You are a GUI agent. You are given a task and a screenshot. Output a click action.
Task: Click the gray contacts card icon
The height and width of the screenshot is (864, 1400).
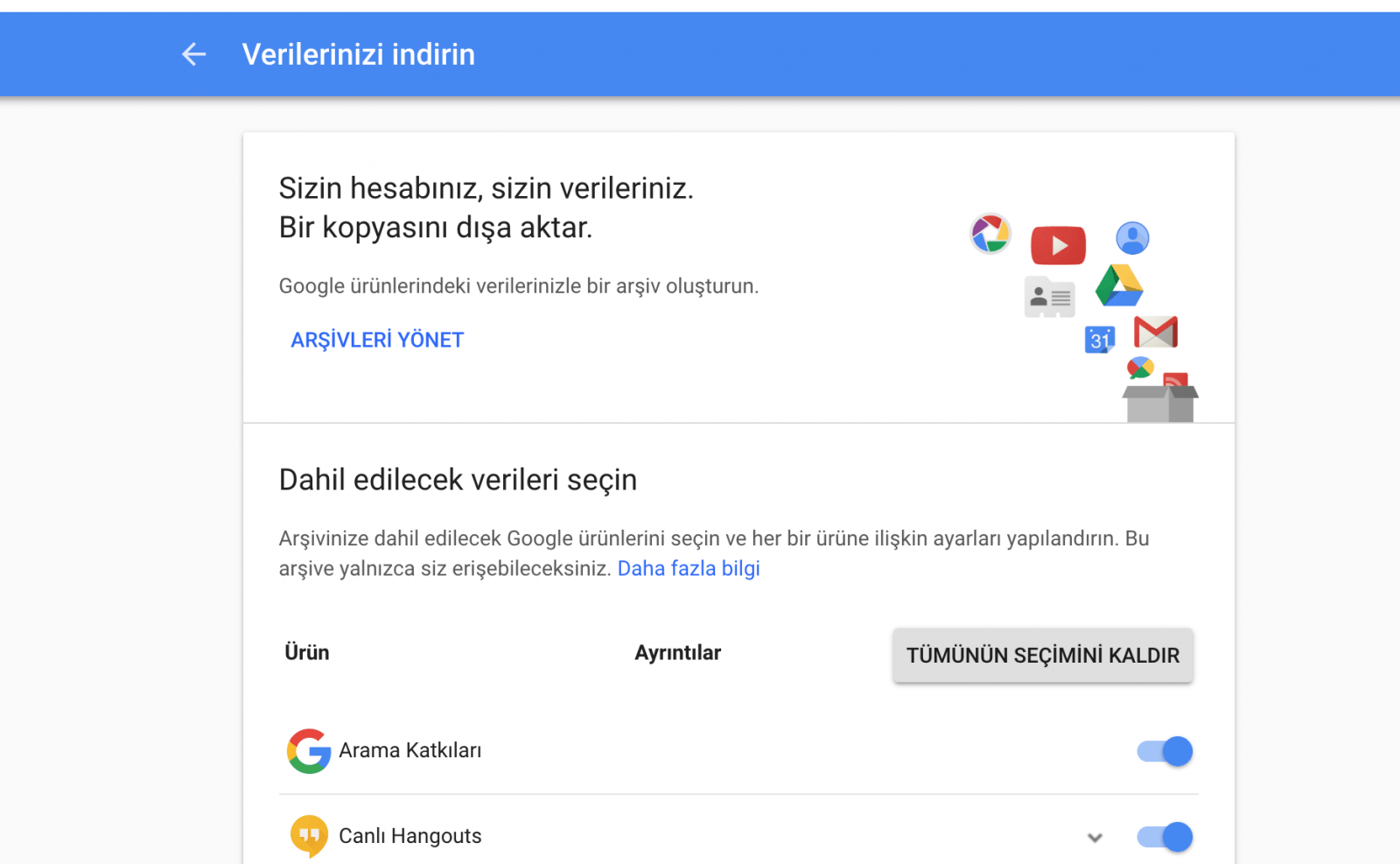[x=1049, y=298]
